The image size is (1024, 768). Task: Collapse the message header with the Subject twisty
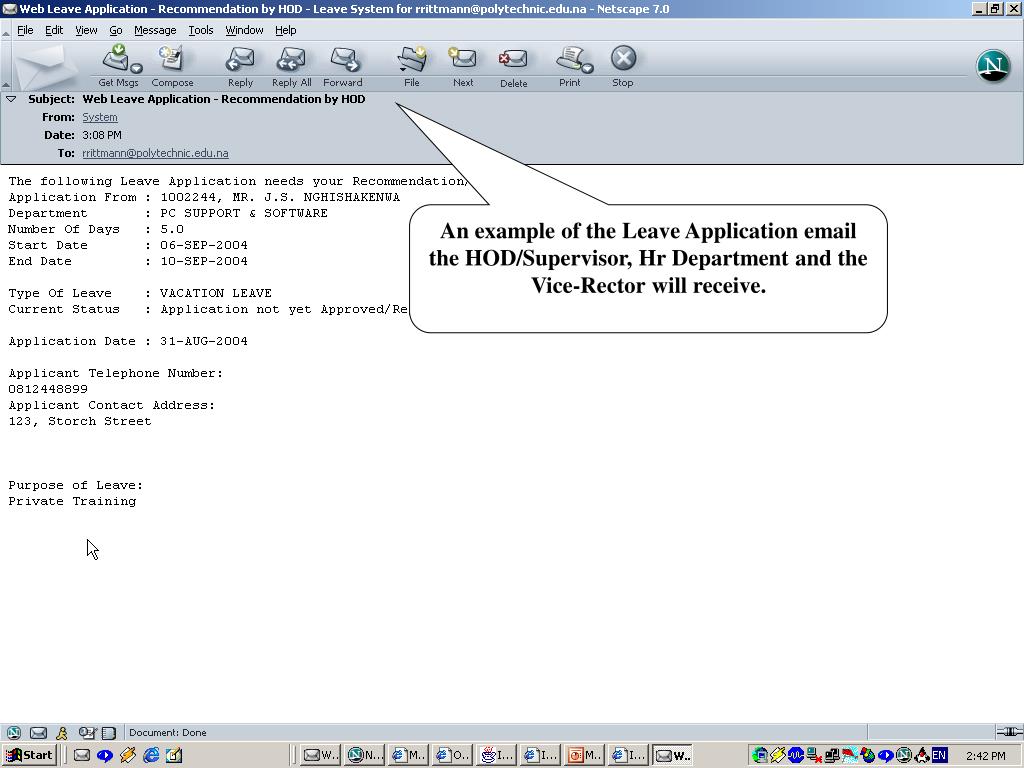tap(11, 99)
